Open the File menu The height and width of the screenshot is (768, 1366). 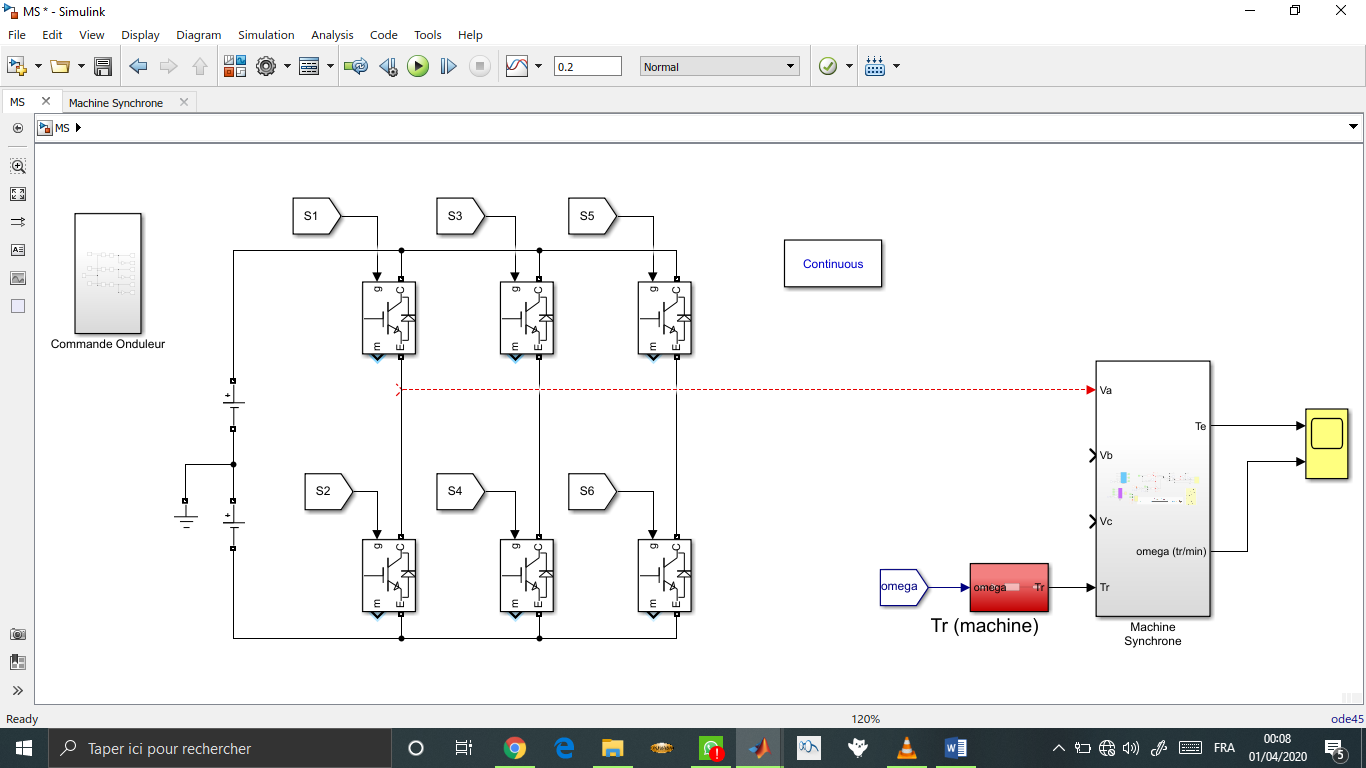[x=17, y=34]
